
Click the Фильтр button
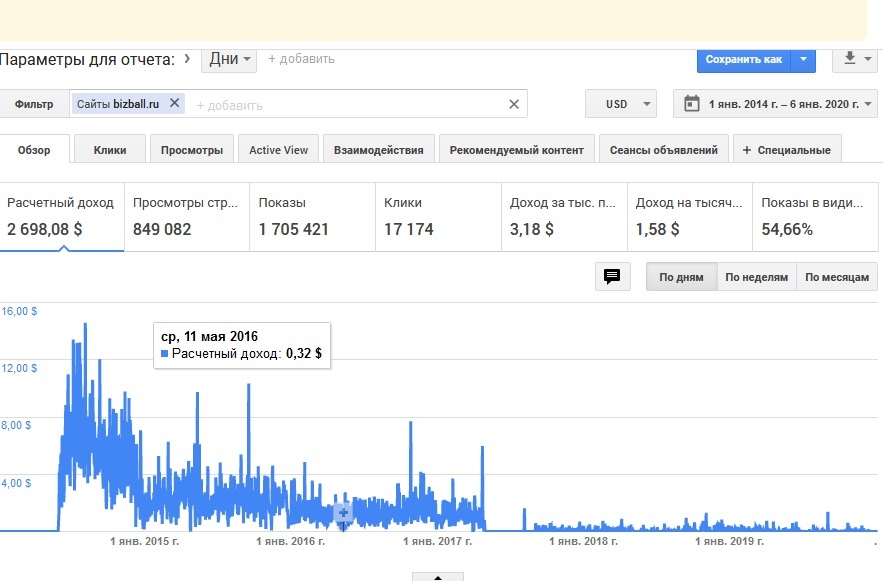[x=34, y=104]
